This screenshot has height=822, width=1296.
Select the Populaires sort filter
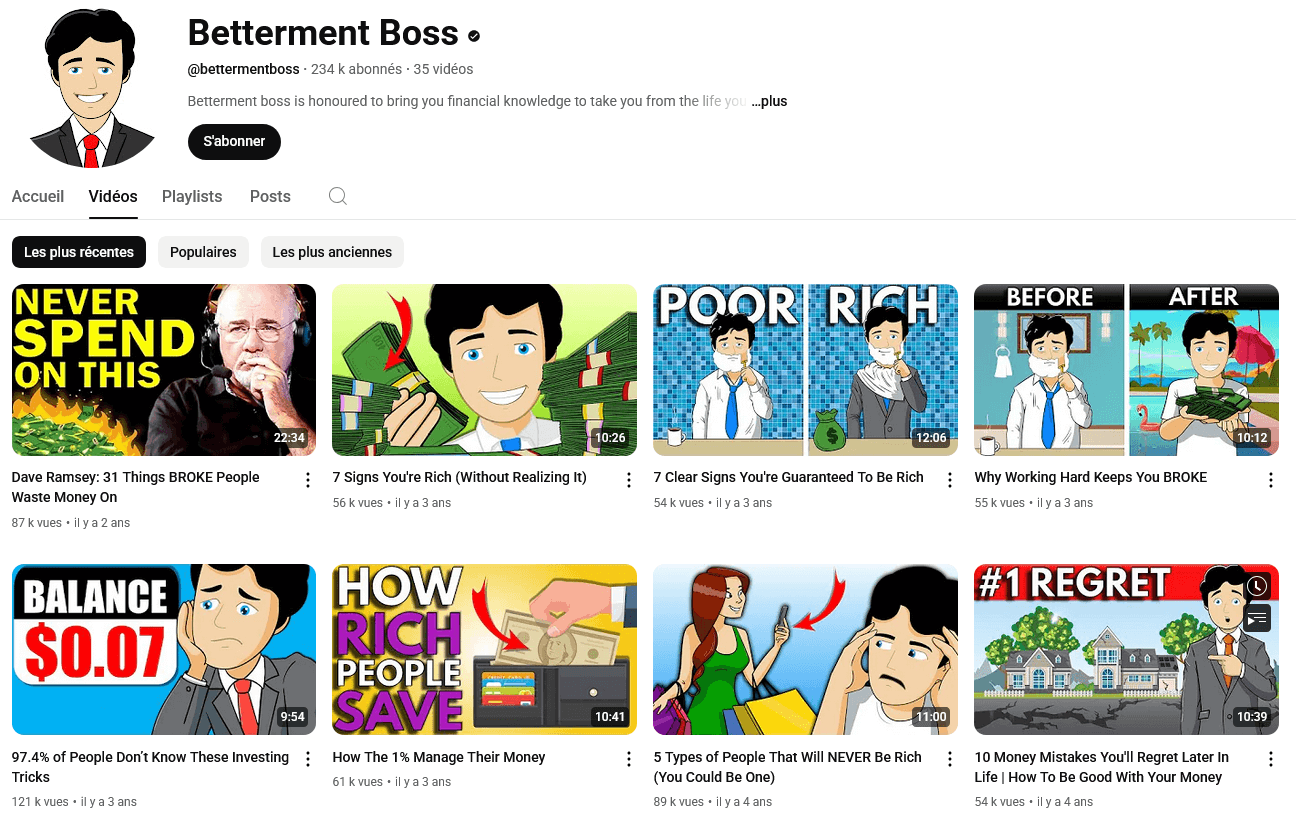click(x=203, y=252)
